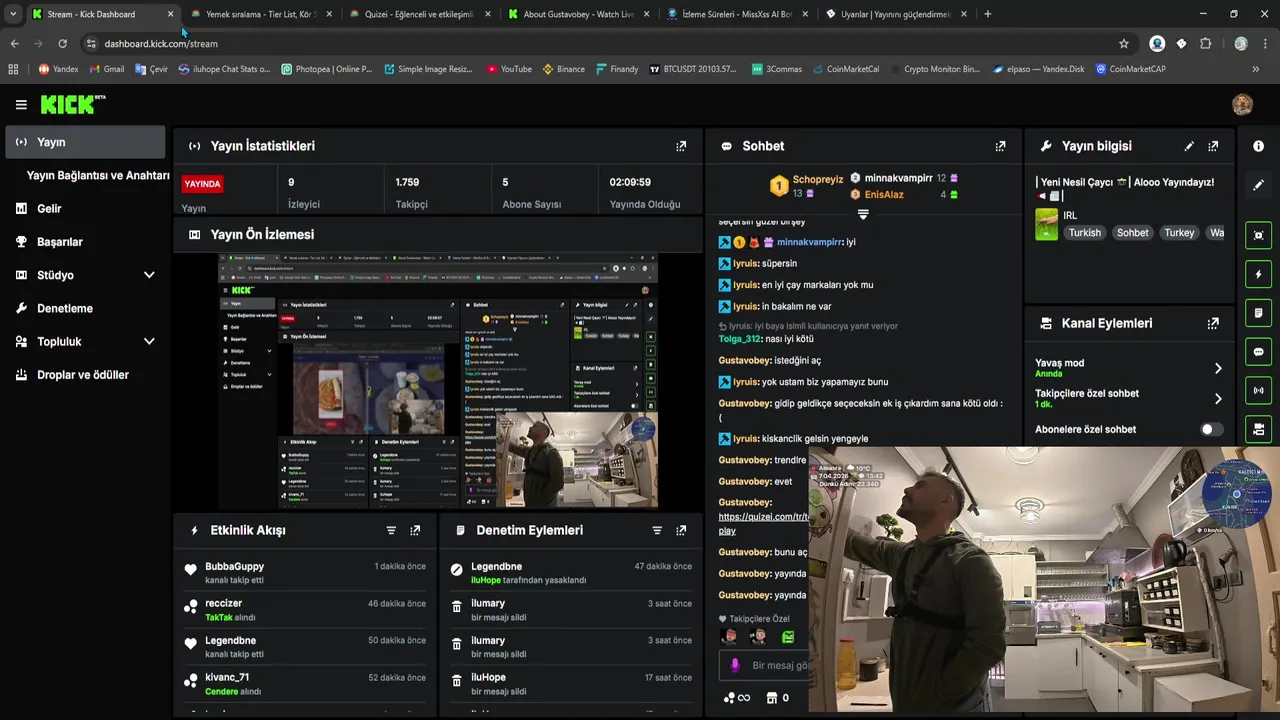1280x720 pixels.
Task: Open Droplar ve ödüller in the sidebar
Action: click(x=85, y=375)
